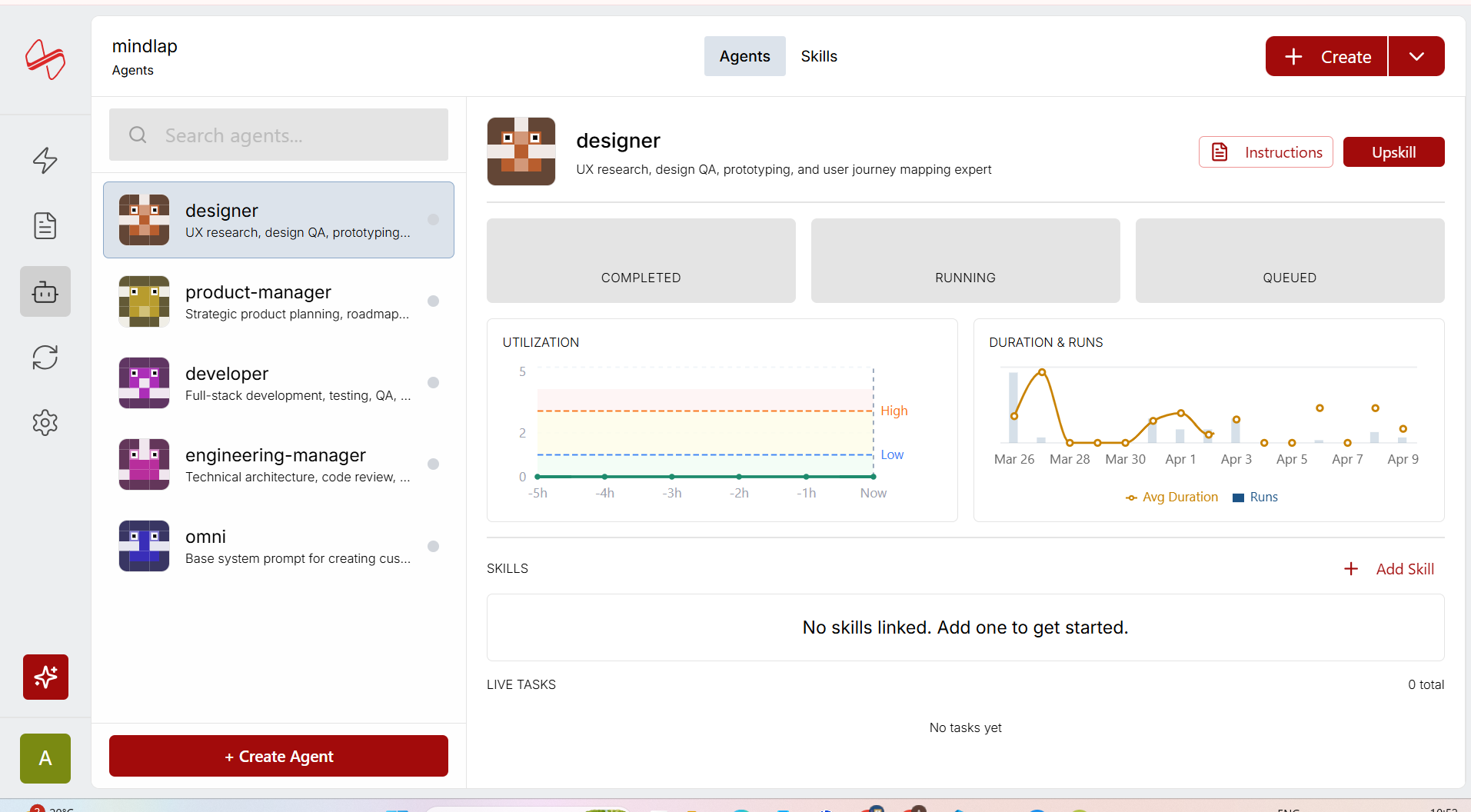Select the developer agent name
The height and width of the screenshot is (812, 1471).
(x=227, y=374)
